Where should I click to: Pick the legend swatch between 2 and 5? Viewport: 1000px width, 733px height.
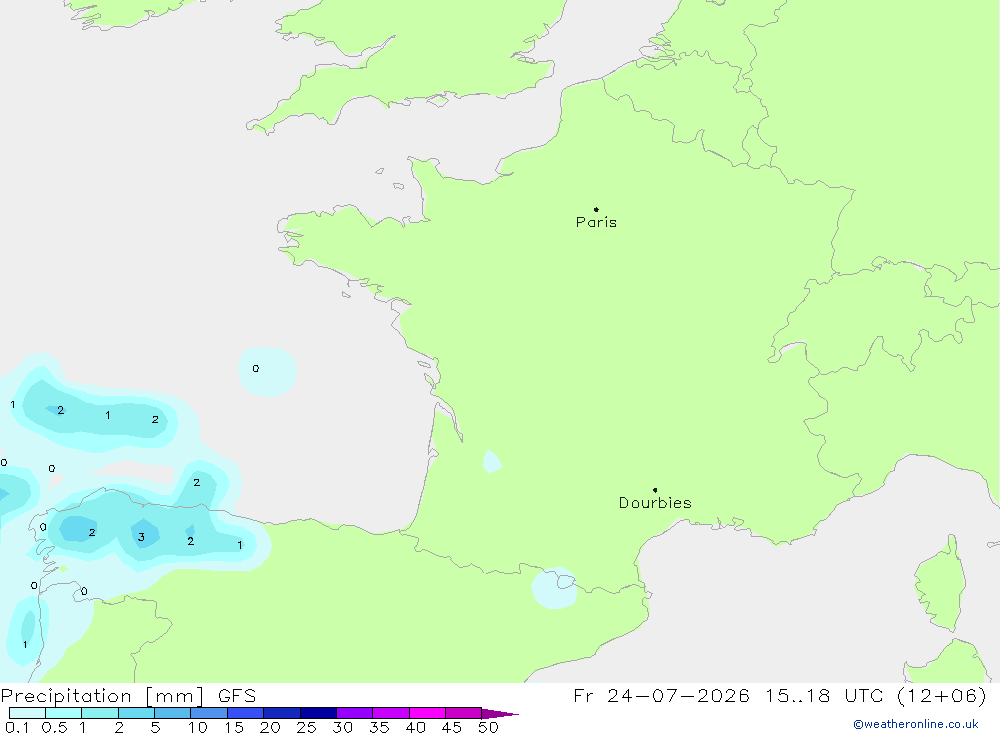point(136,713)
